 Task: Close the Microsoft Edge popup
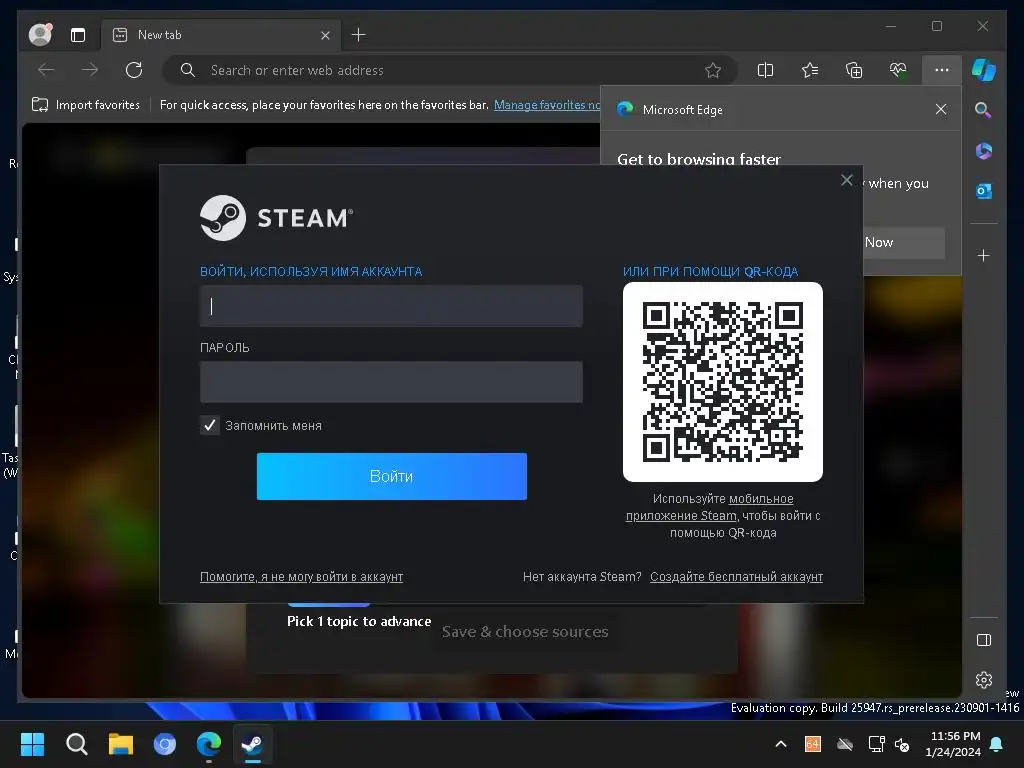coord(941,109)
